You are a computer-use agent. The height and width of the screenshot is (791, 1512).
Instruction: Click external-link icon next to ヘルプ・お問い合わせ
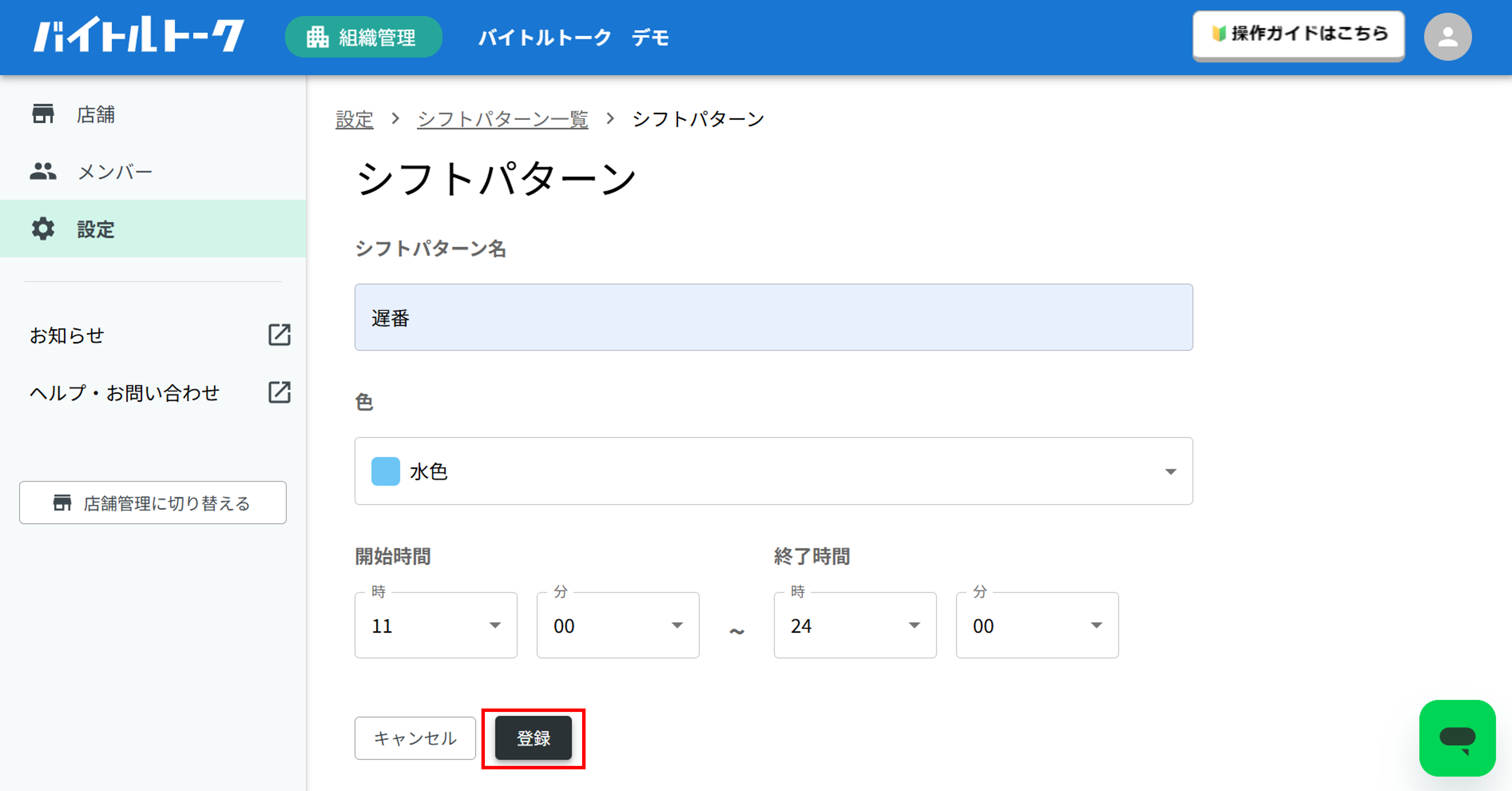pos(279,392)
